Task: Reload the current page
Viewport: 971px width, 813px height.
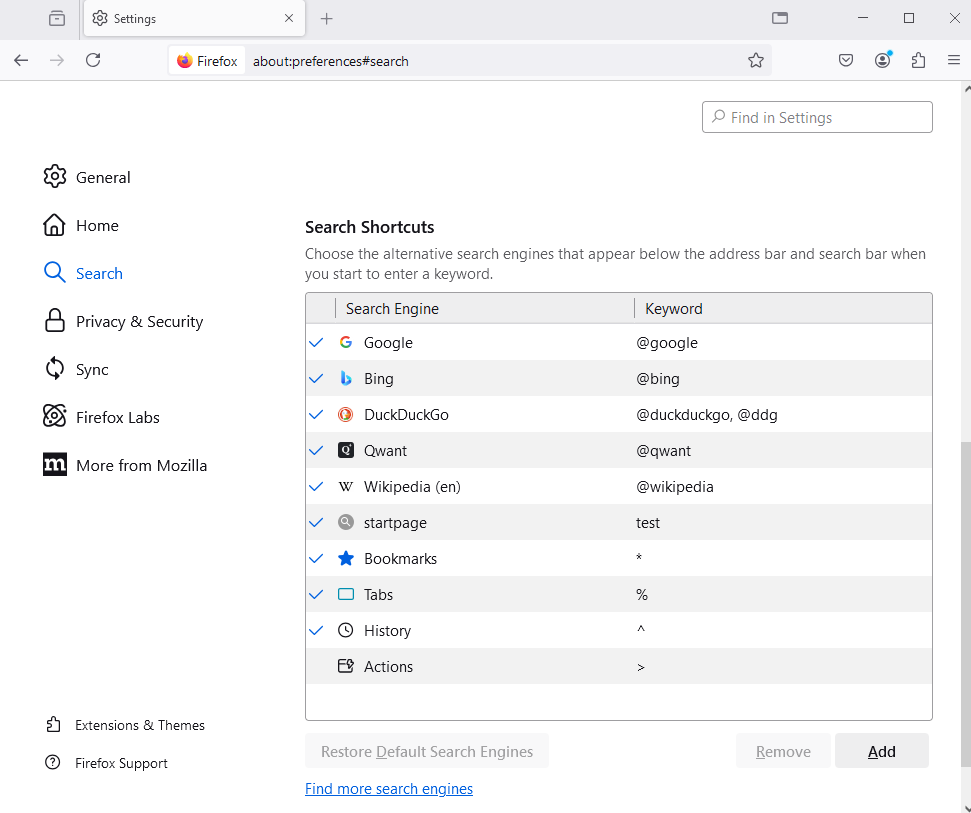Action: tap(93, 60)
